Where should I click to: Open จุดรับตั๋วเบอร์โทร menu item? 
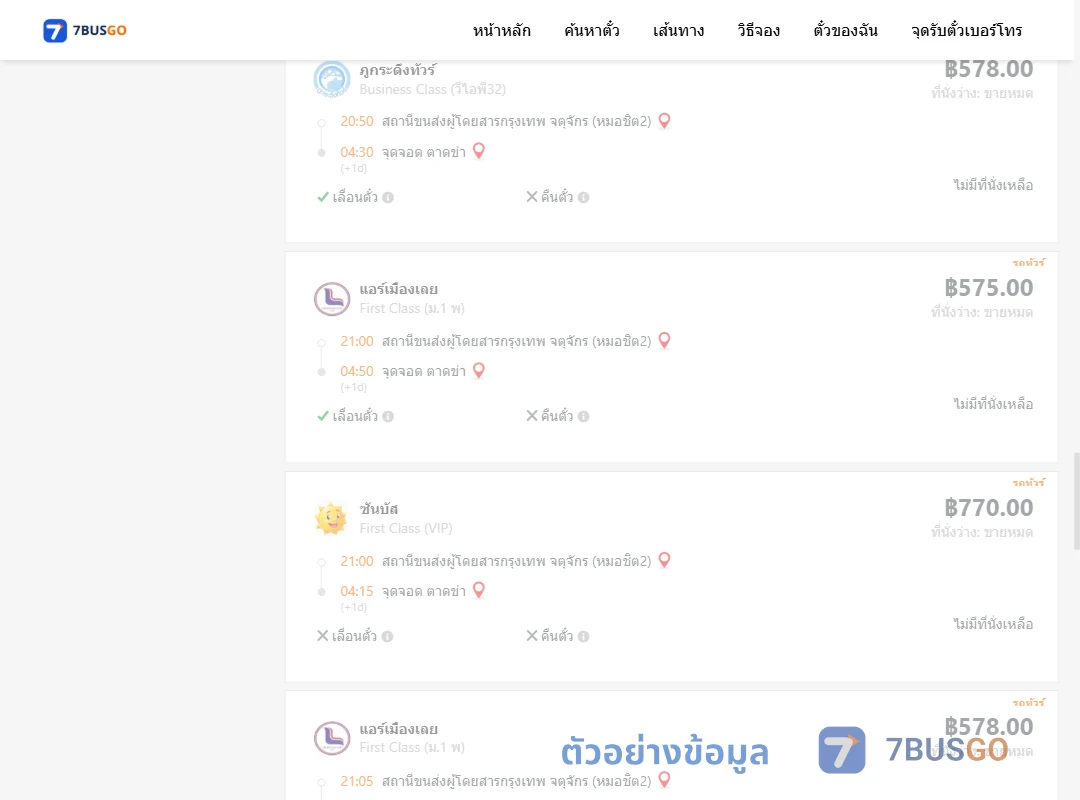pos(966,30)
